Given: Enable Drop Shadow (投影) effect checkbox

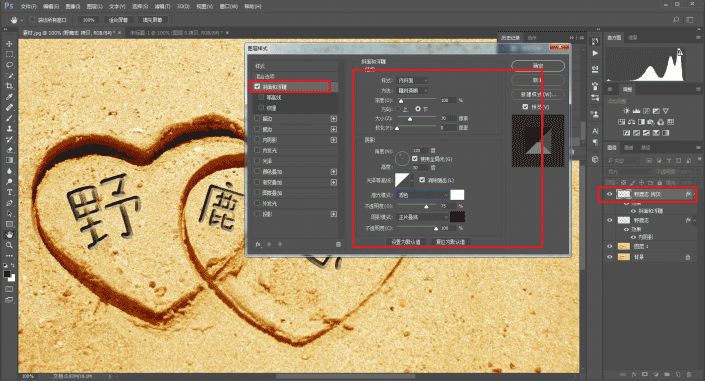Looking at the screenshot, I should coord(257,214).
